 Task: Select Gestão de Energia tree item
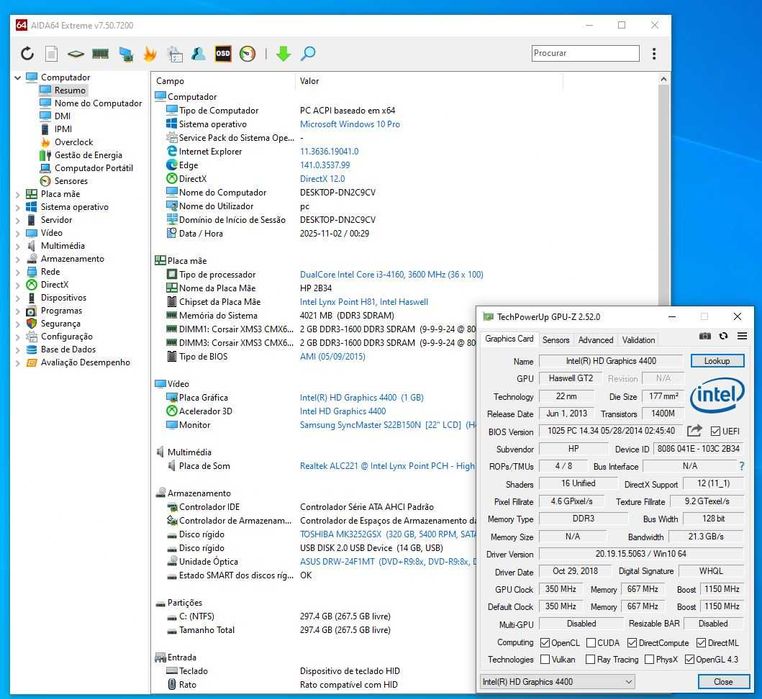tap(88, 155)
